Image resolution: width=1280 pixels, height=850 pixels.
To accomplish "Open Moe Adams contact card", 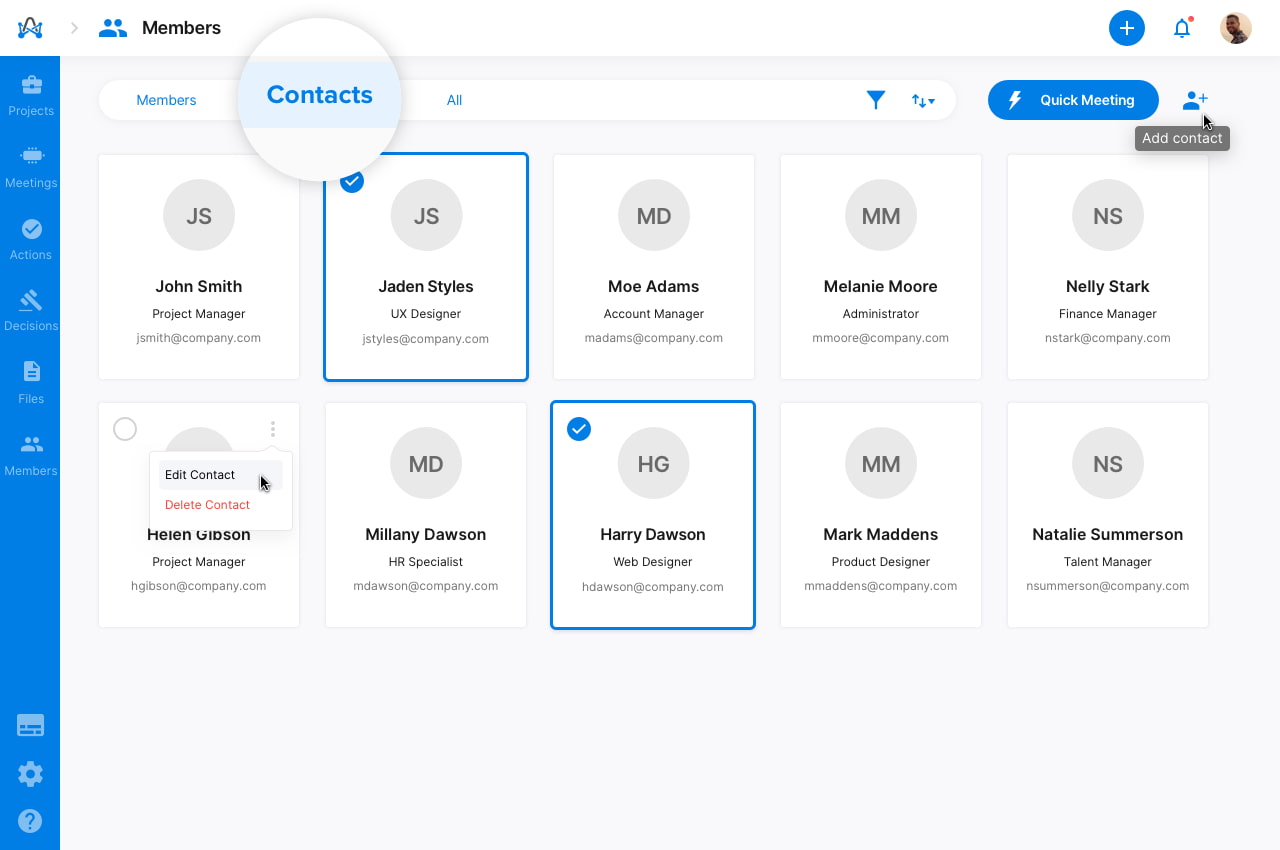I will pyautogui.click(x=654, y=267).
